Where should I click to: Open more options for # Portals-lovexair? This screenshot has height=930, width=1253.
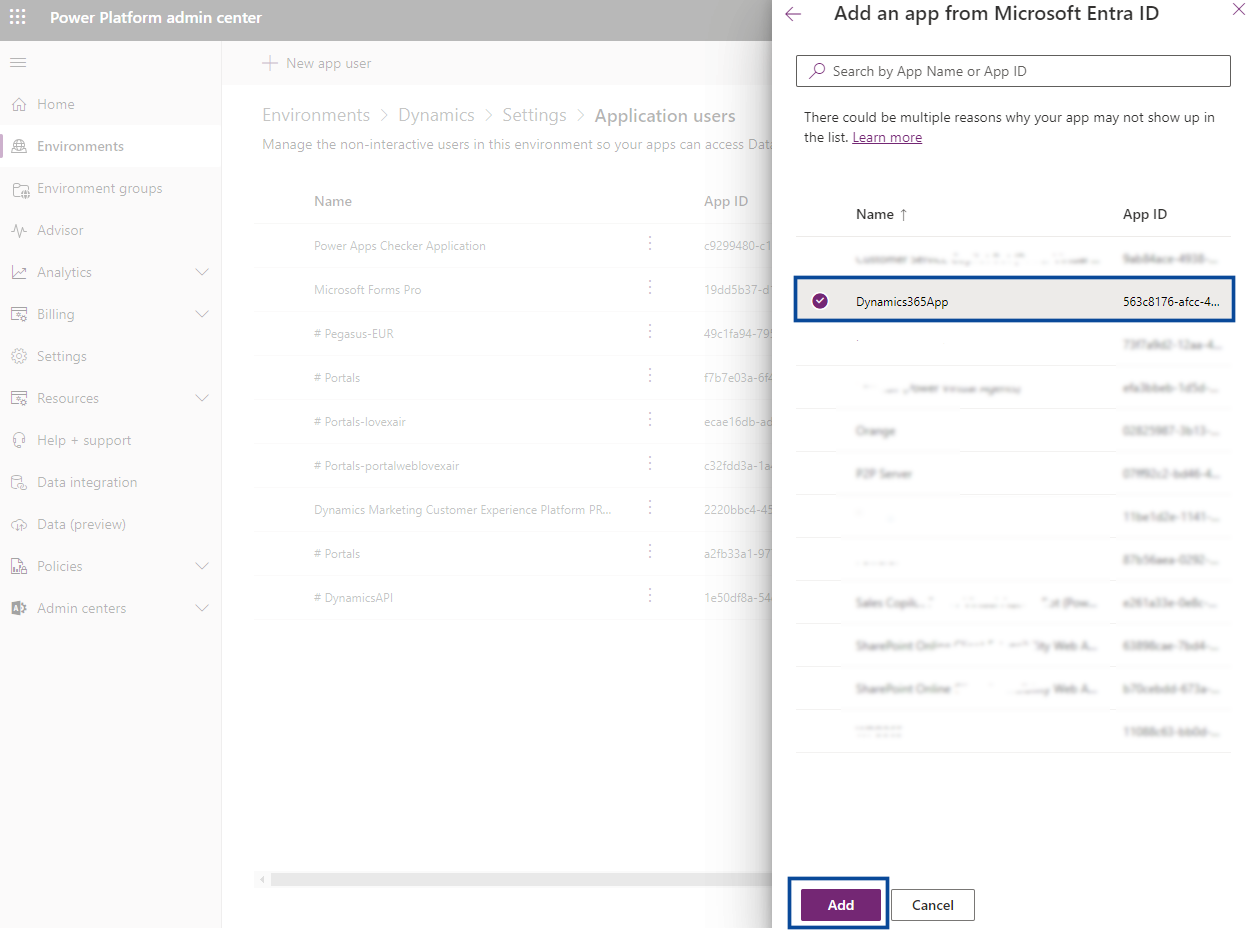tap(650, 419)
